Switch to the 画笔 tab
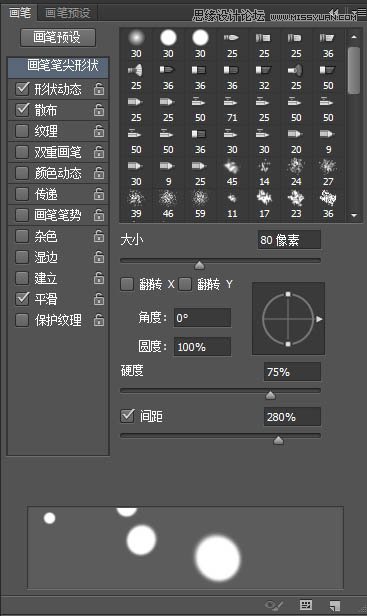 pos(19,13)
